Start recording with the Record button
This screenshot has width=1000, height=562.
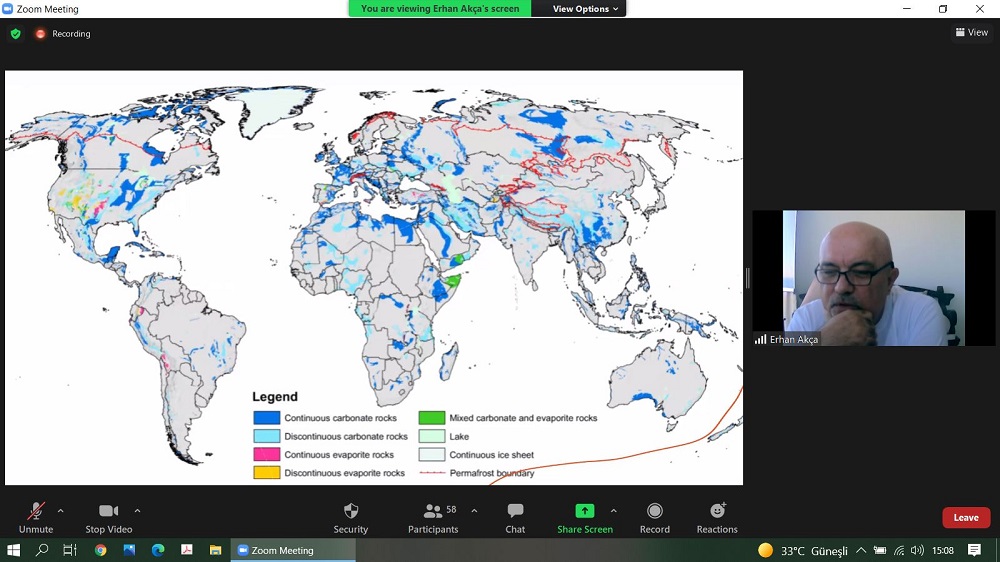click(654, 517)
